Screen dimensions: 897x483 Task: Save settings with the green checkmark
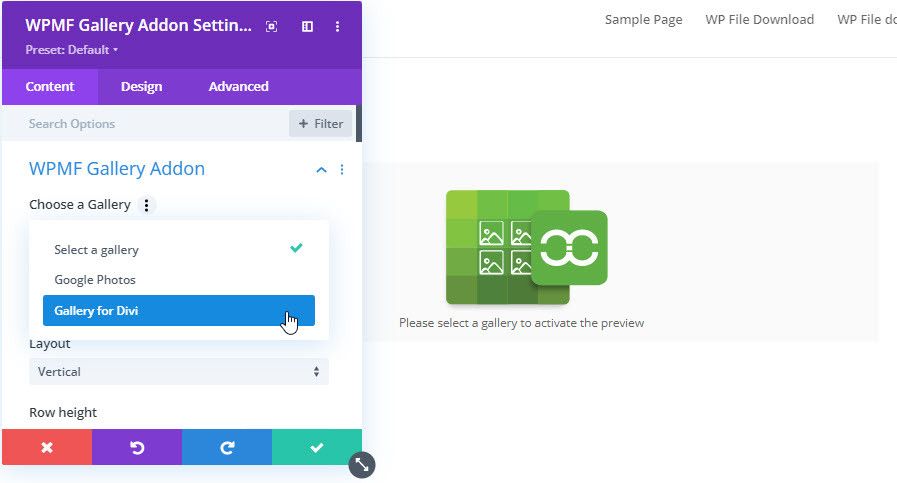pyautogui.click(x=317, y=447)
